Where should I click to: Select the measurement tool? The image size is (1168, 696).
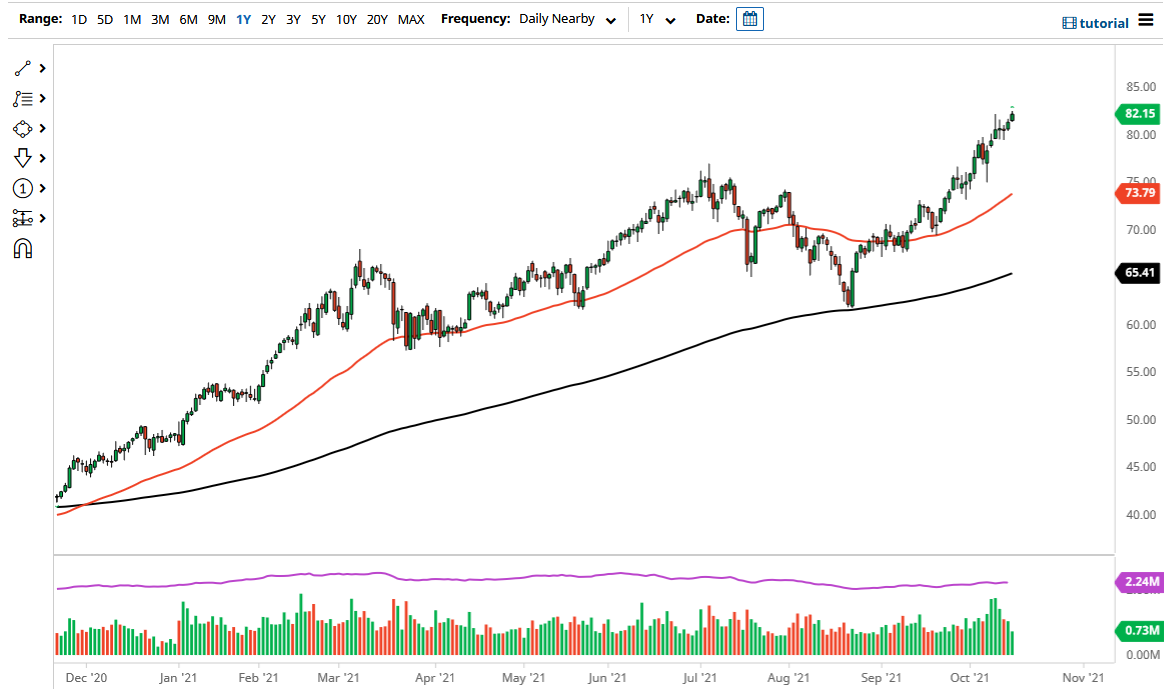(22, 218)
